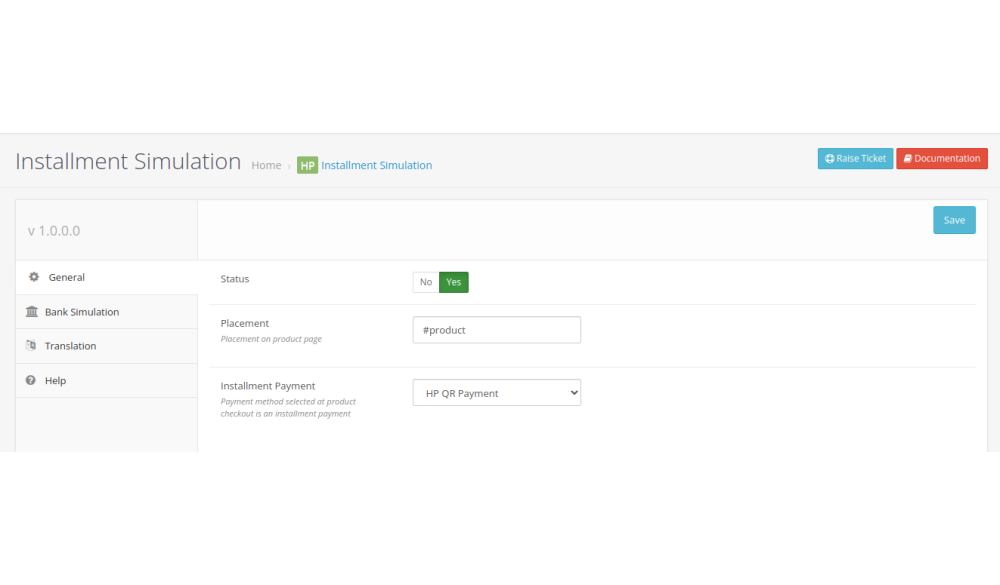
Task: Switch to the Bank Simulation tab
Action: 82,312
